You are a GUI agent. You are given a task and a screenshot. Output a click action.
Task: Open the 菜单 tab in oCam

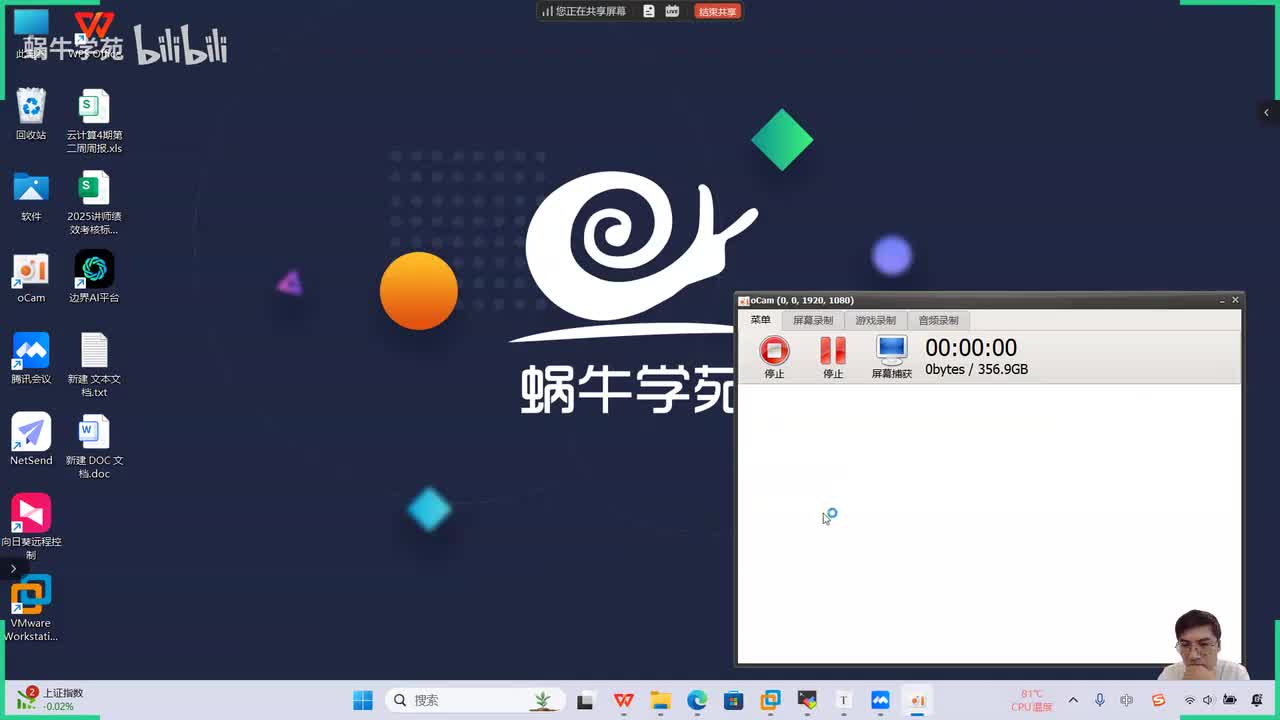pyautogui.click(x=761, y=320)
